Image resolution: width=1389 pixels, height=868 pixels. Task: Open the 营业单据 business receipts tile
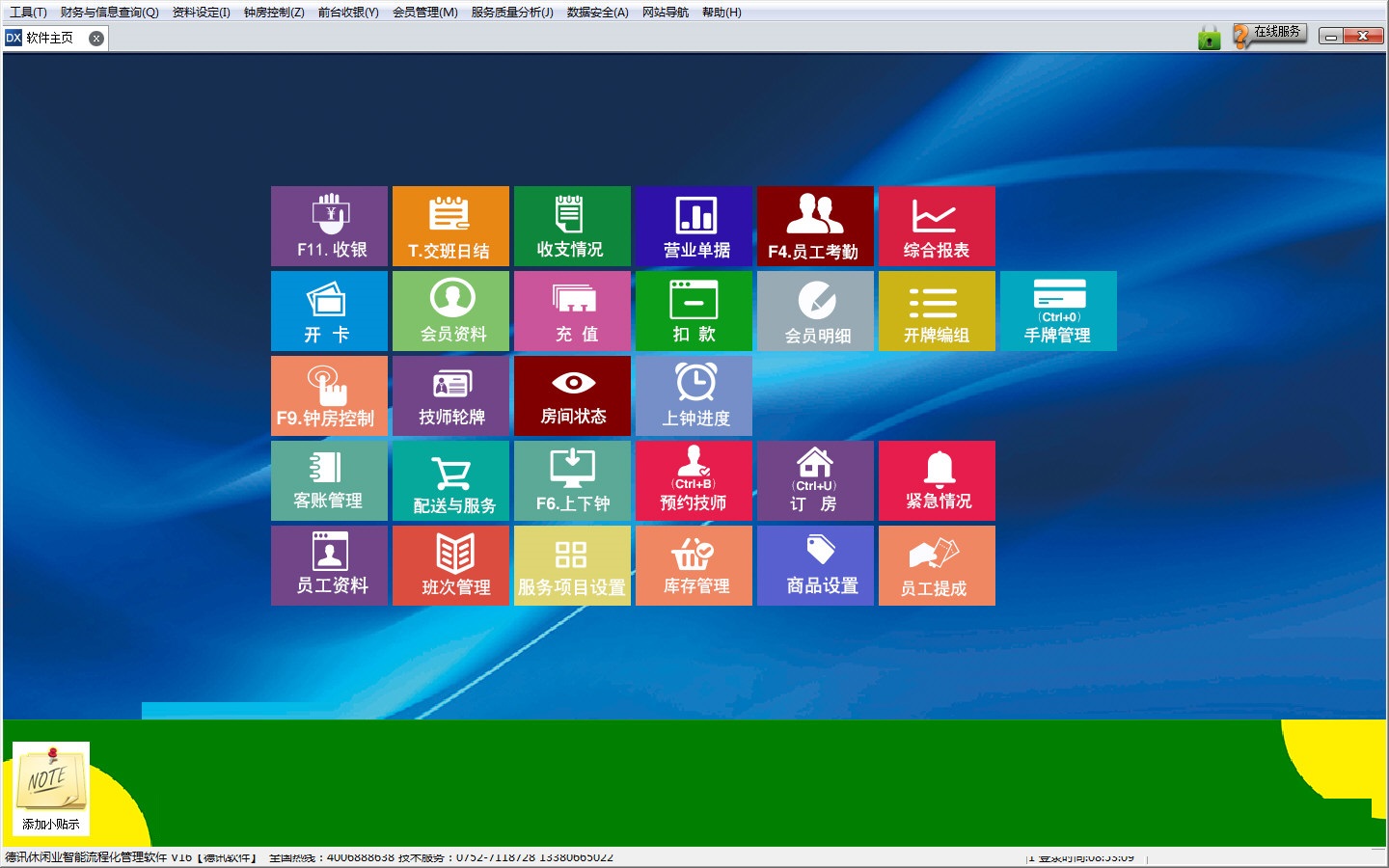coord(694,226)
